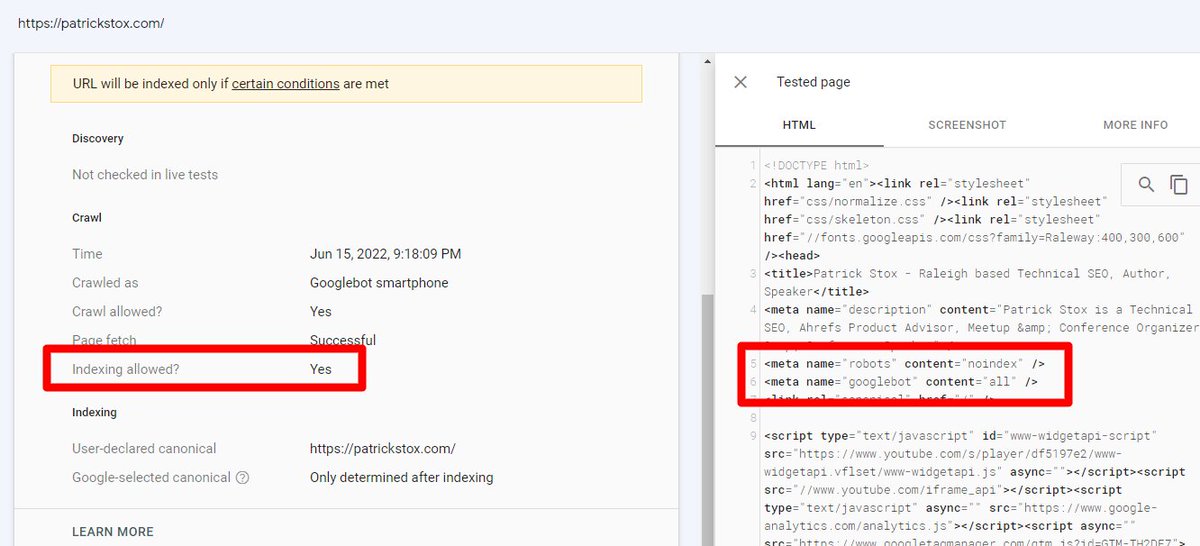1200x546 pixels.
Task: Select the inspected URL patrickstox.com at top
Action: pyautogui.click(x=91, y=23)
